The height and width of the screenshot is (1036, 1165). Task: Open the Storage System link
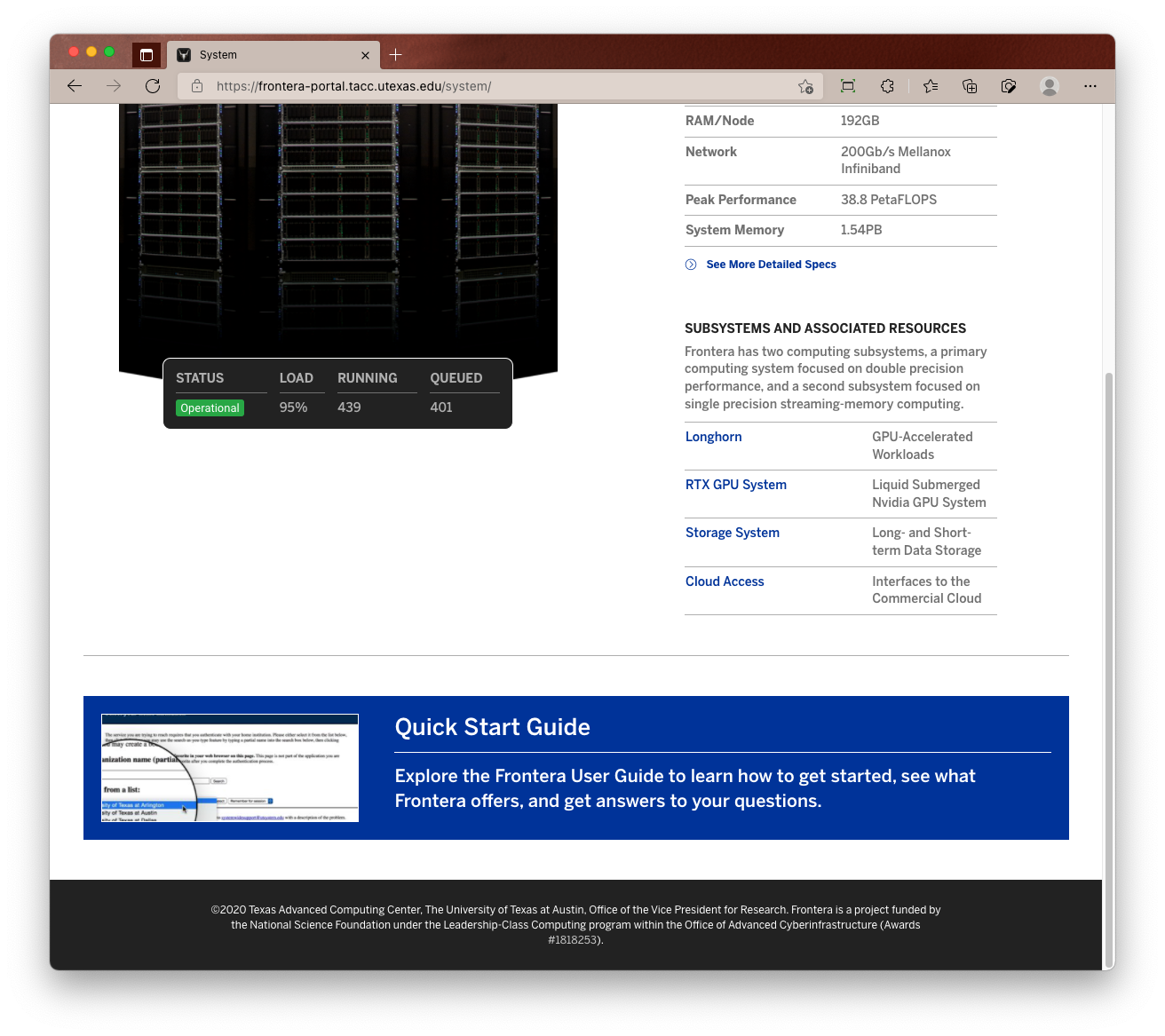pos(733,533)
